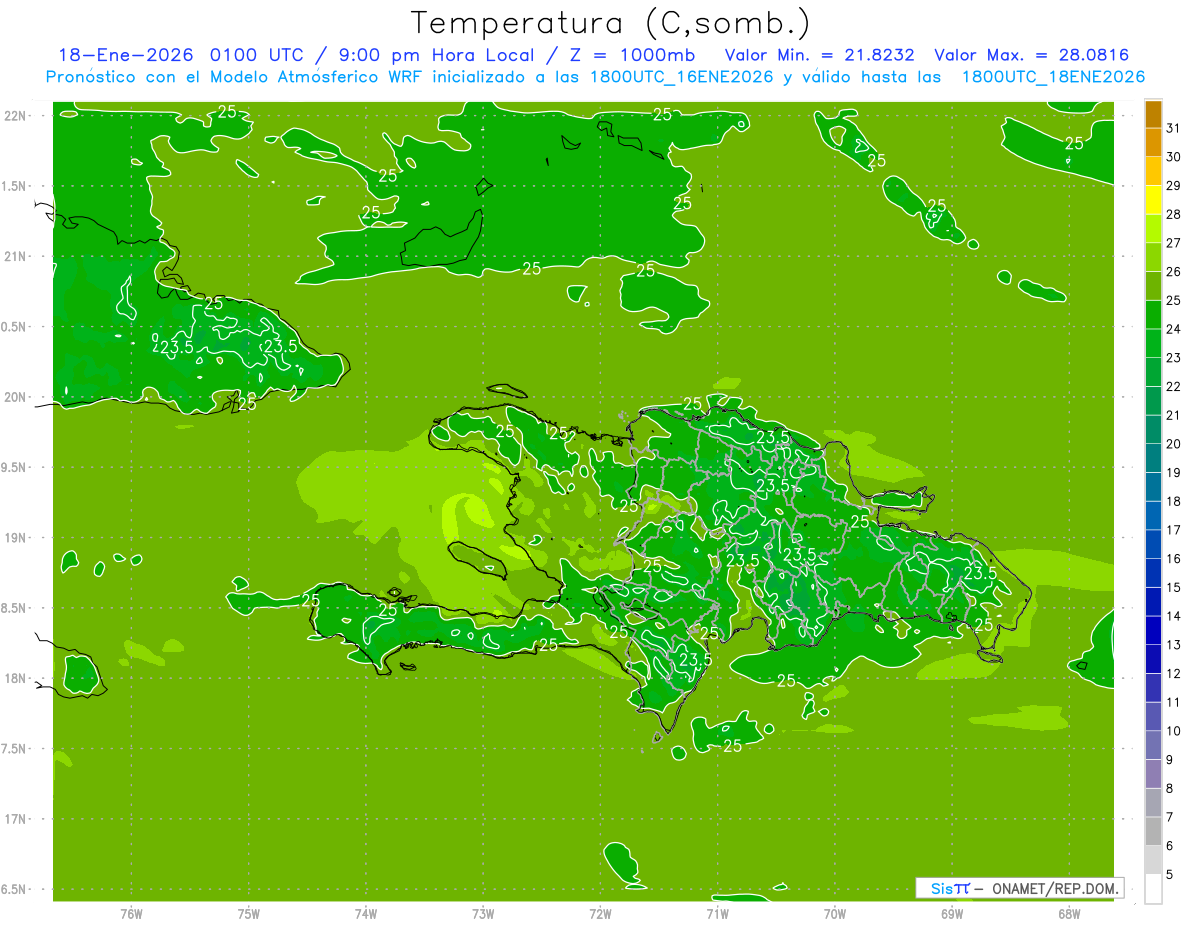Screen dimensions: 1200x927
Task: Click the '18N' latitude axis label
Action: 15,678
